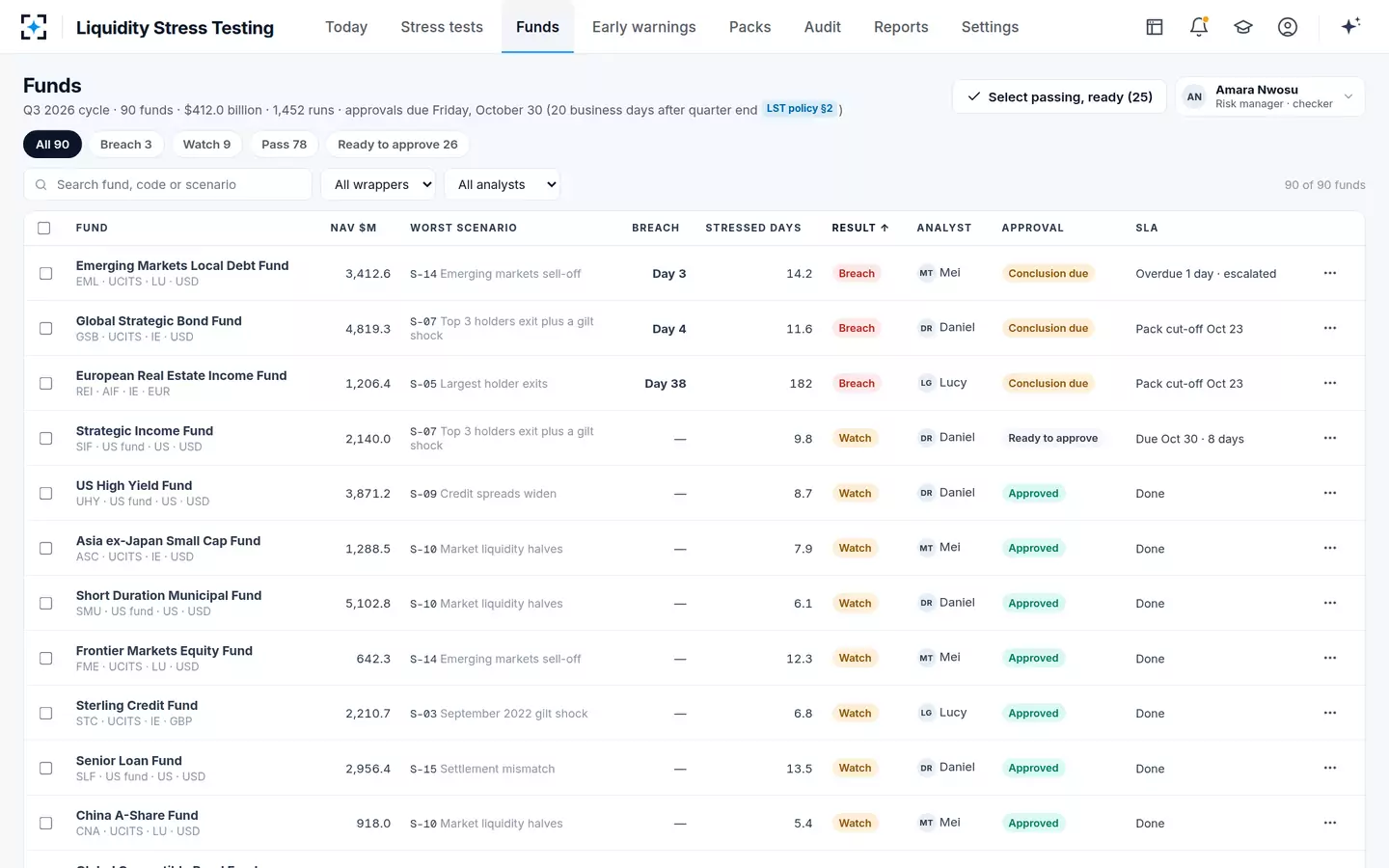
Task: Click the "Overdue 1 day · escalated" SLA text
Action: pyautogui.click(x=1206, y=274)
